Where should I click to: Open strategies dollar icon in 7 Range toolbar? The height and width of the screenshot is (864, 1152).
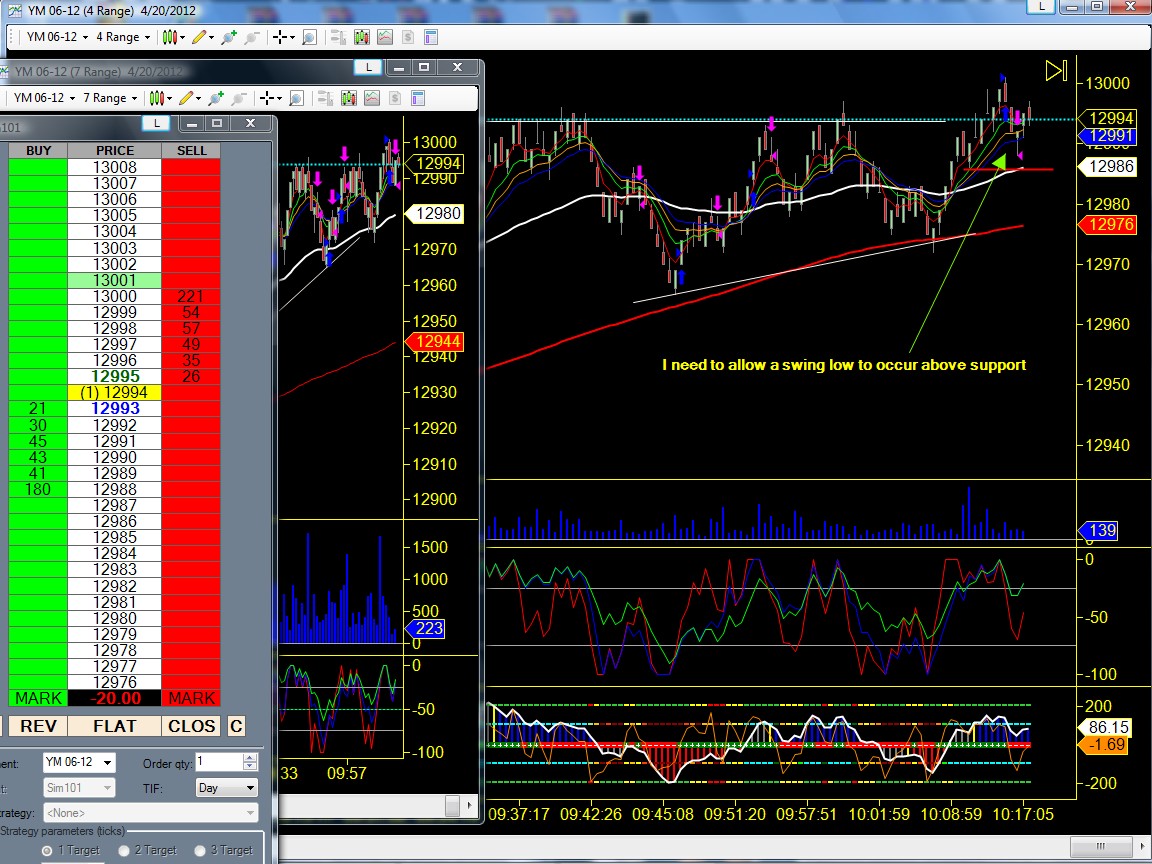click(395, 98)
